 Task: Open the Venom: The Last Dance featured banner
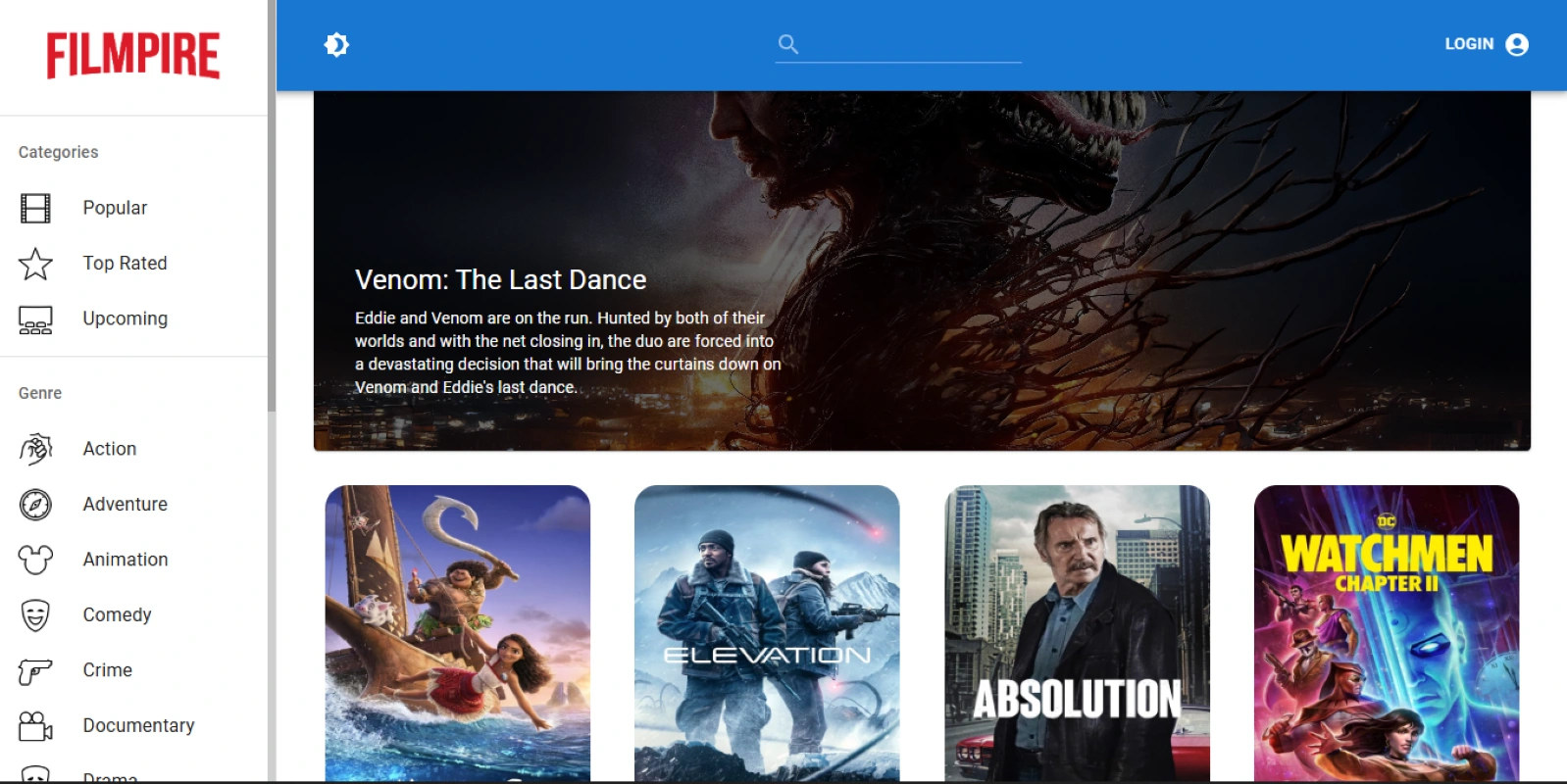(x=922, y=271)
